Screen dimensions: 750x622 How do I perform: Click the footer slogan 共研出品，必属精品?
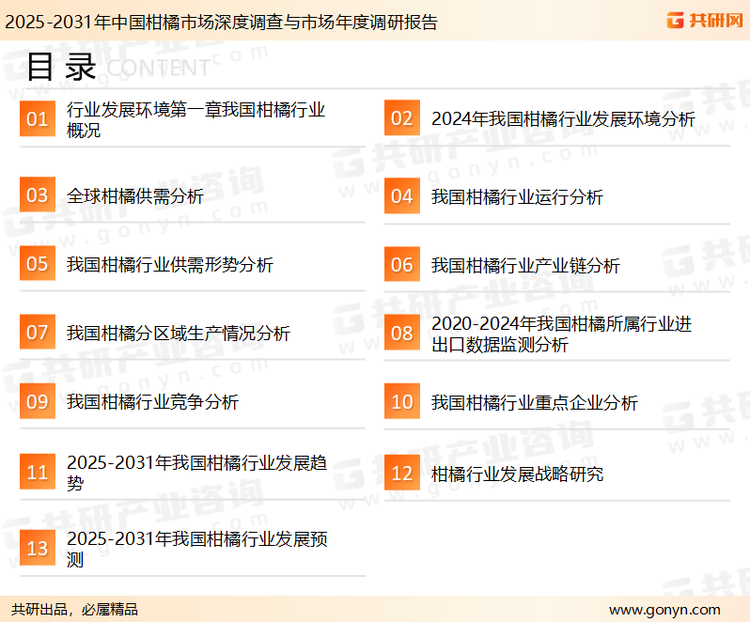[75, 609]
